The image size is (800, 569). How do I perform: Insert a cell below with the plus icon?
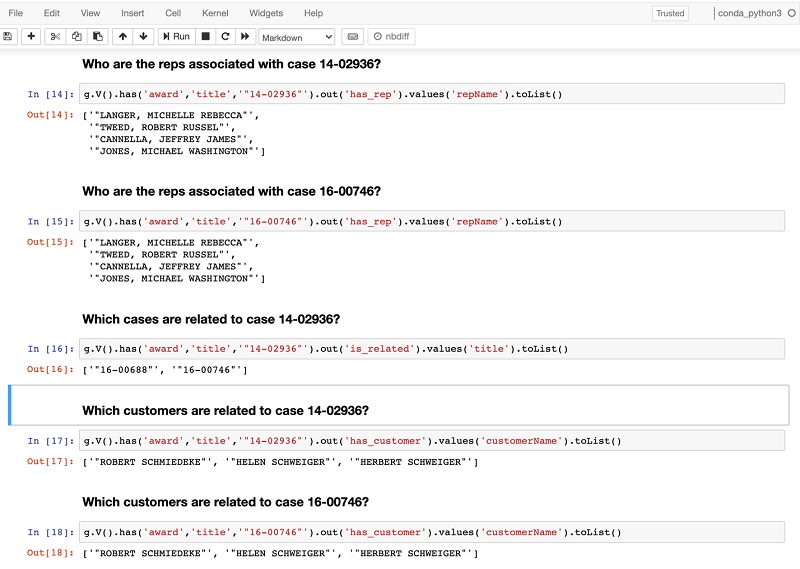[31, 36]
